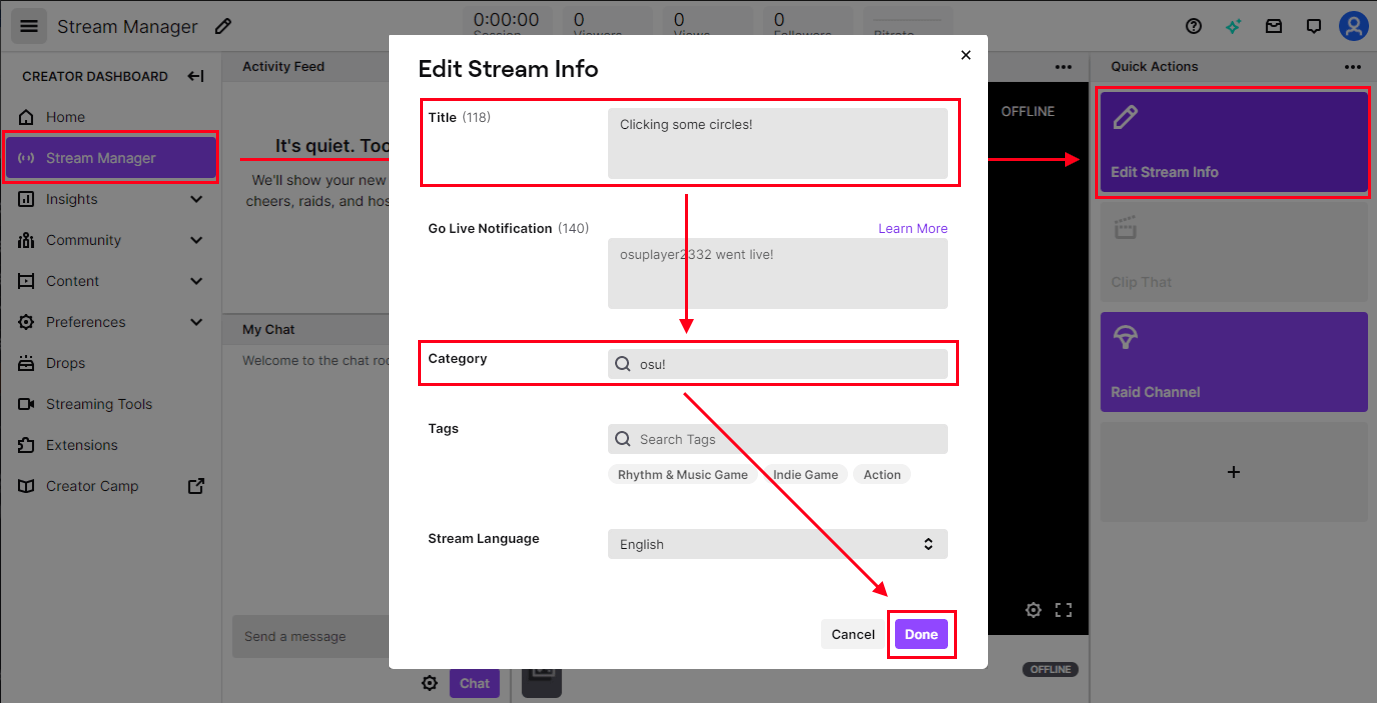
Task: Open chat settings gear icon
Action: [x=430, y=683]
